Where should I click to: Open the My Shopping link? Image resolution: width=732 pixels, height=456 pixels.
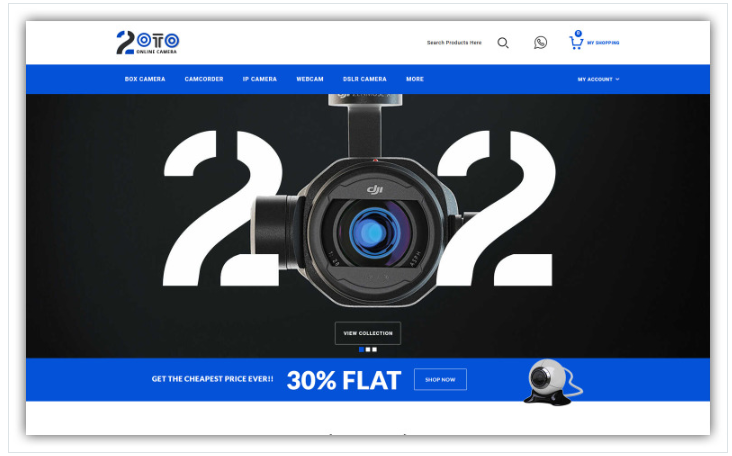603,43
